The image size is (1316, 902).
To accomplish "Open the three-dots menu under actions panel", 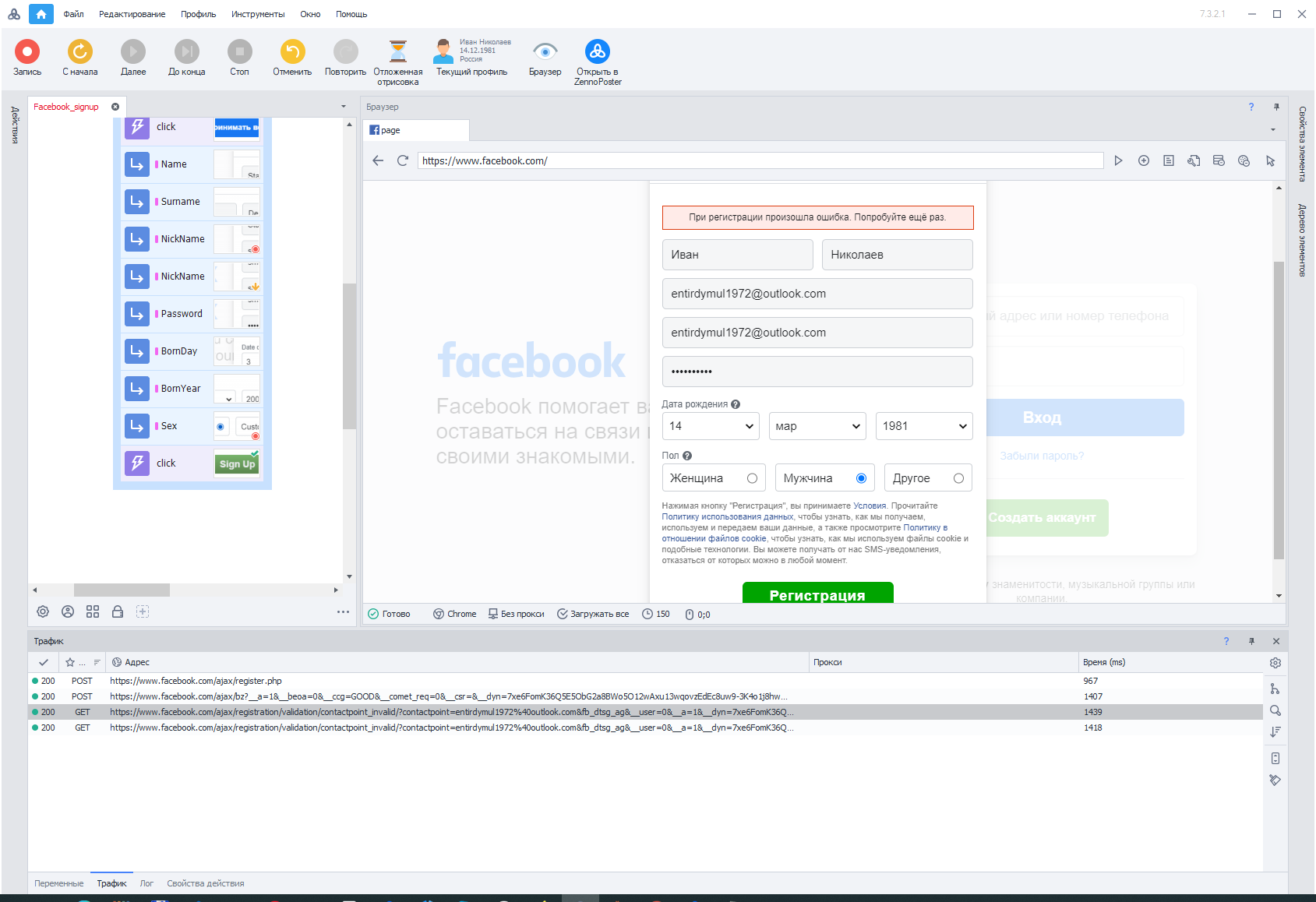I will (343, 611).
